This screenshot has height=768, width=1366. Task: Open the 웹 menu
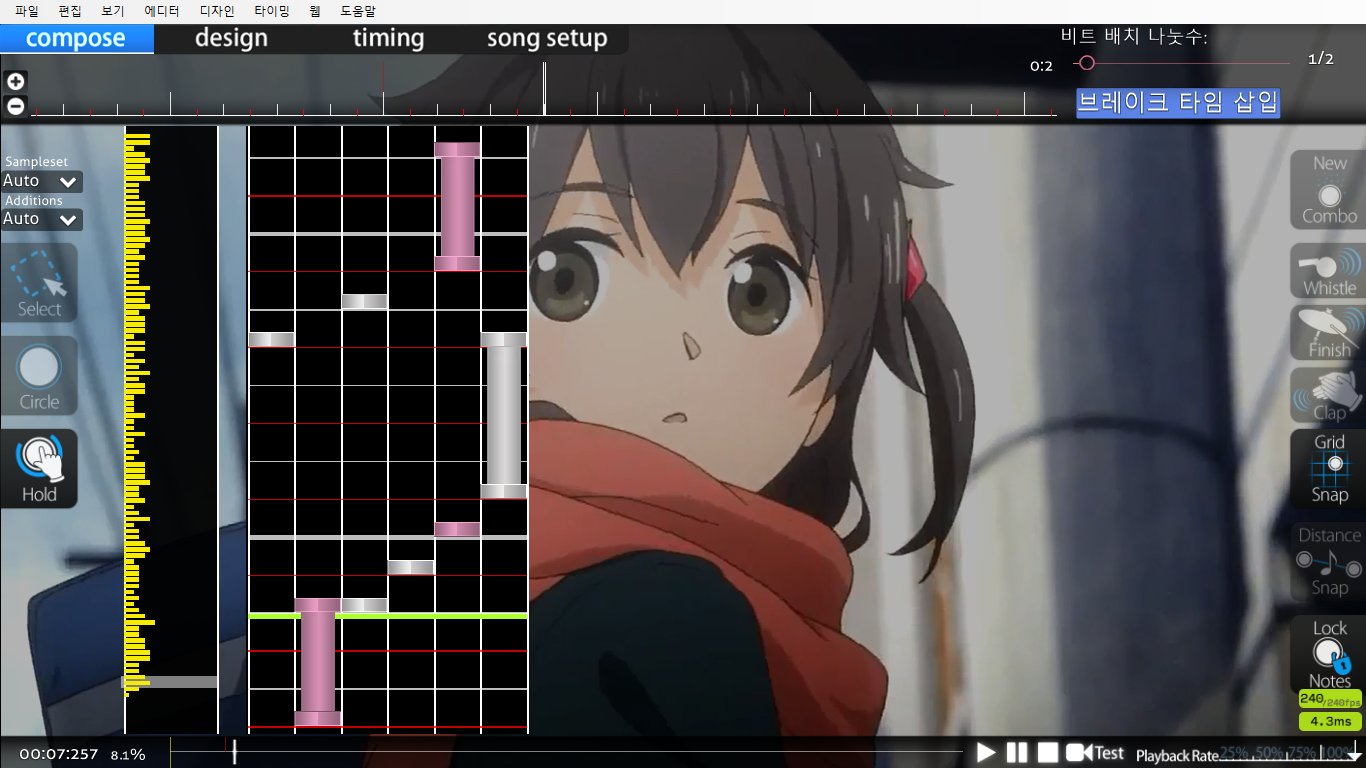(x=315, y=11)
